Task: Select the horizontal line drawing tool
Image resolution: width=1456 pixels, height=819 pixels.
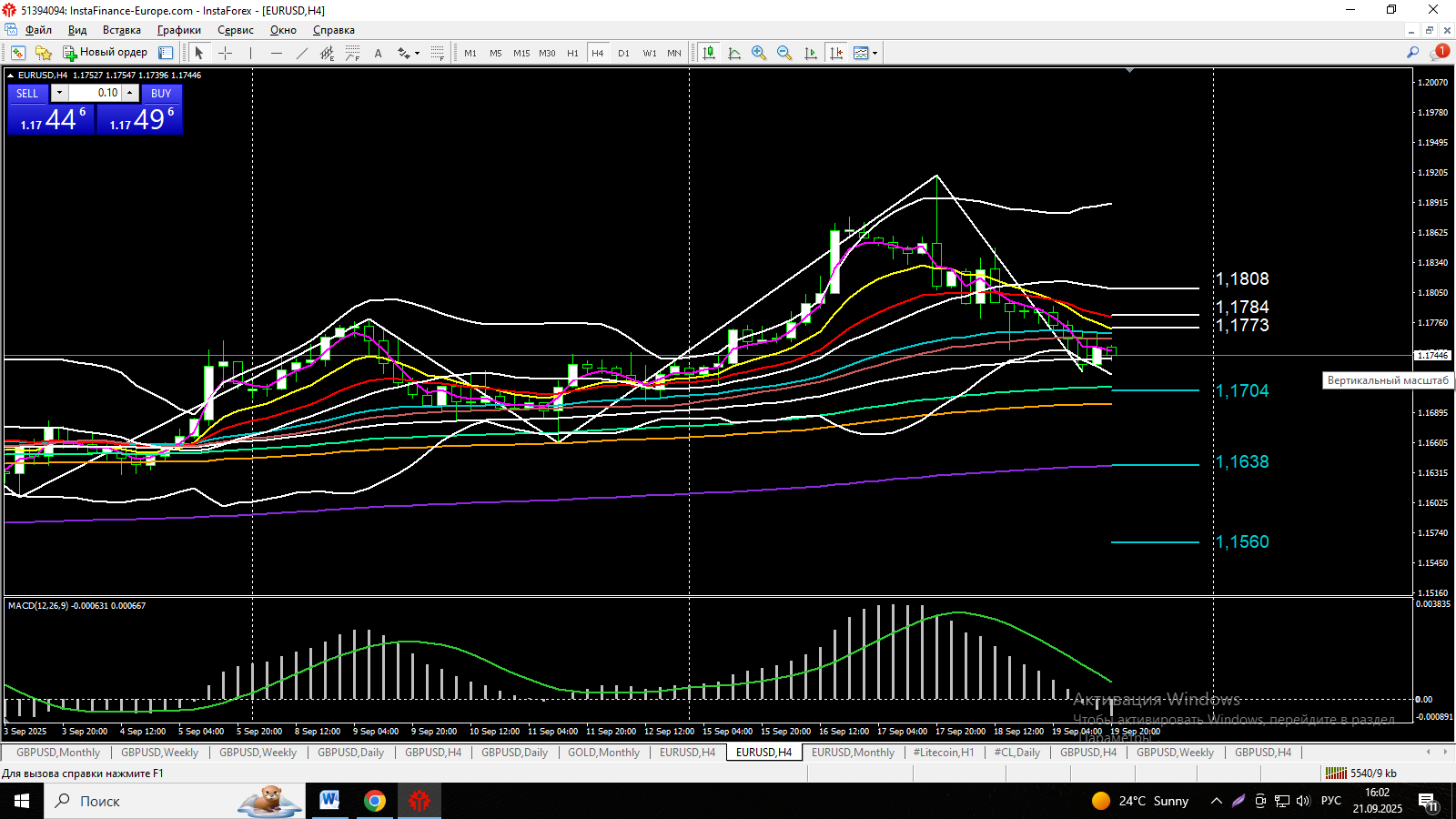Action: coord(276,53)
